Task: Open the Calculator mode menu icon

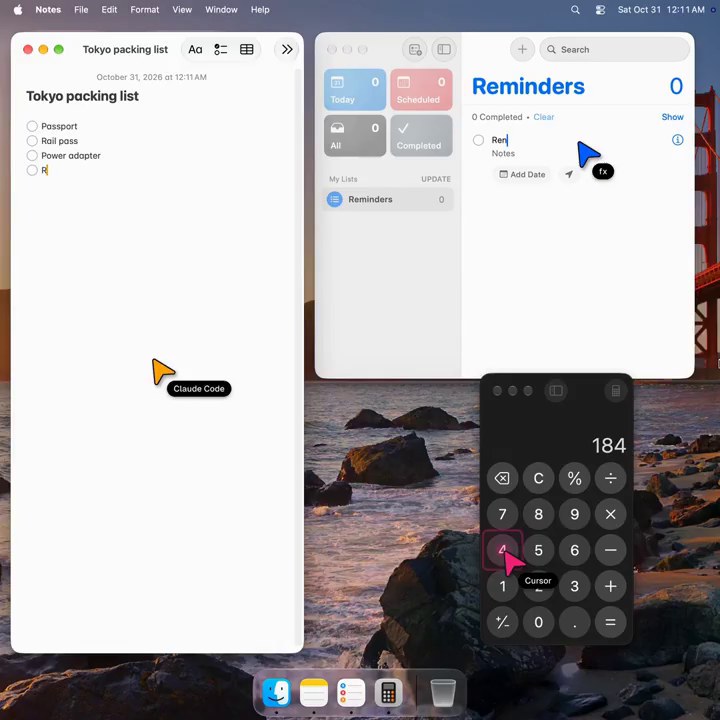Action: click(616, 391)
